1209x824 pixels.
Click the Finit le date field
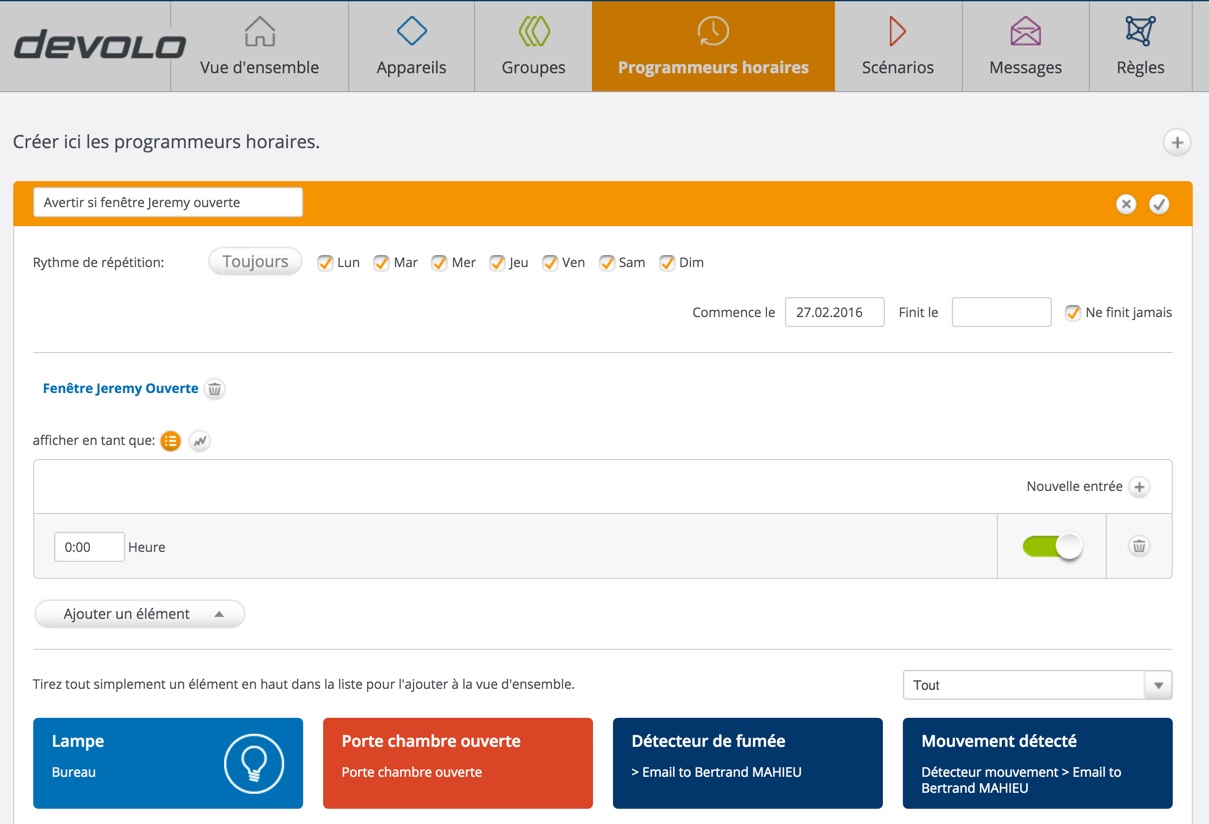click(1001, 313)
